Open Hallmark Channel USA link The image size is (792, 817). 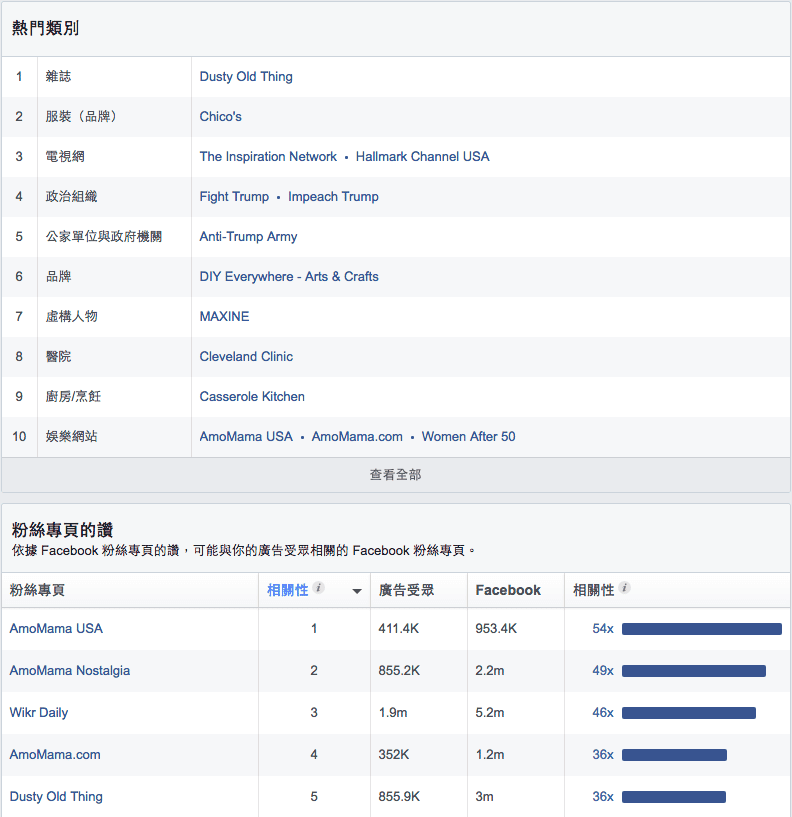[422, 157]
